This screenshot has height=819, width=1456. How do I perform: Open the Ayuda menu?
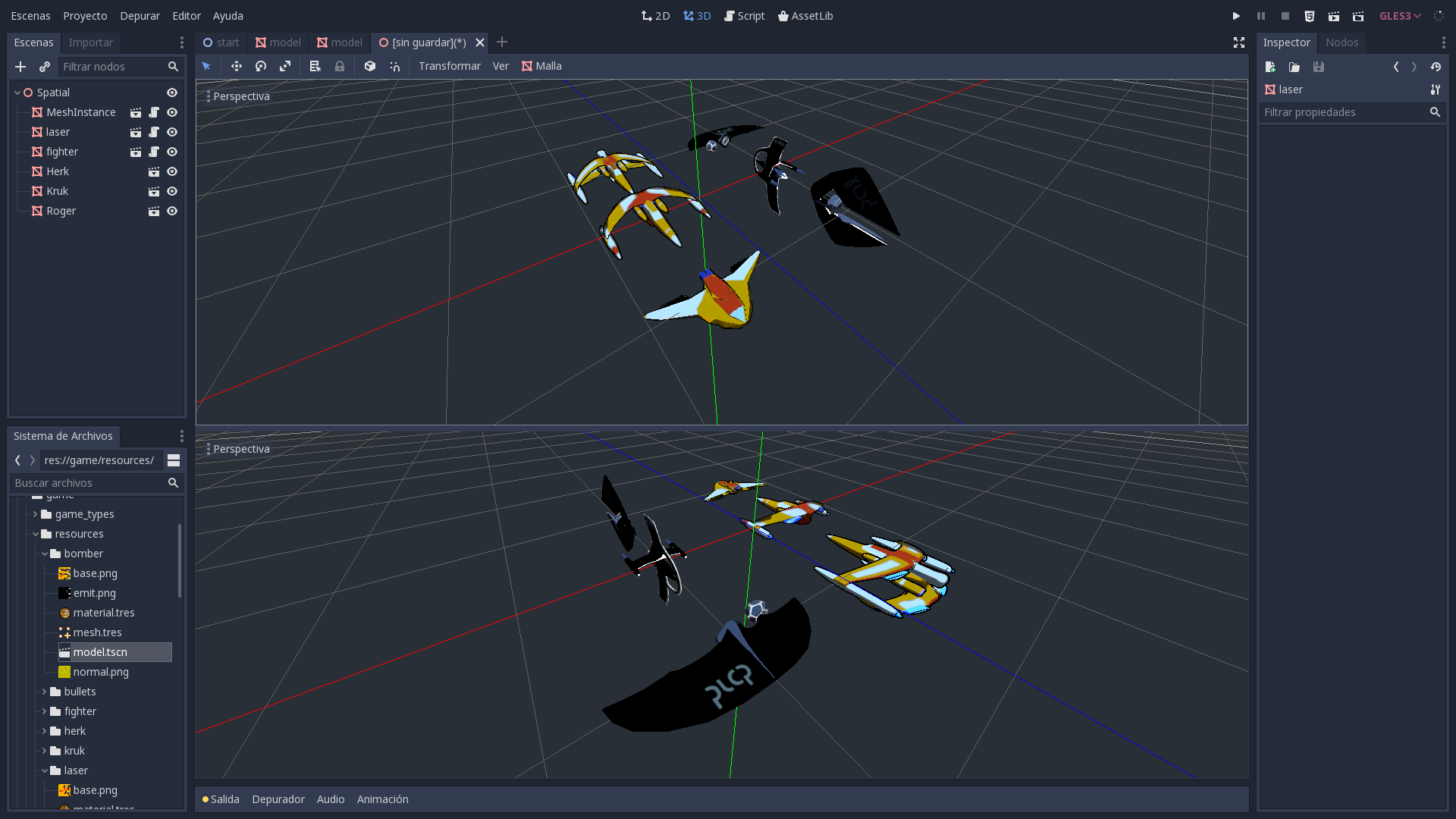227,16
